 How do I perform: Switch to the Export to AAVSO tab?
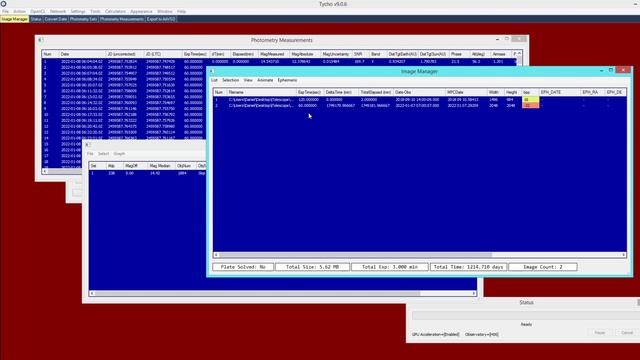pos(161,19)
